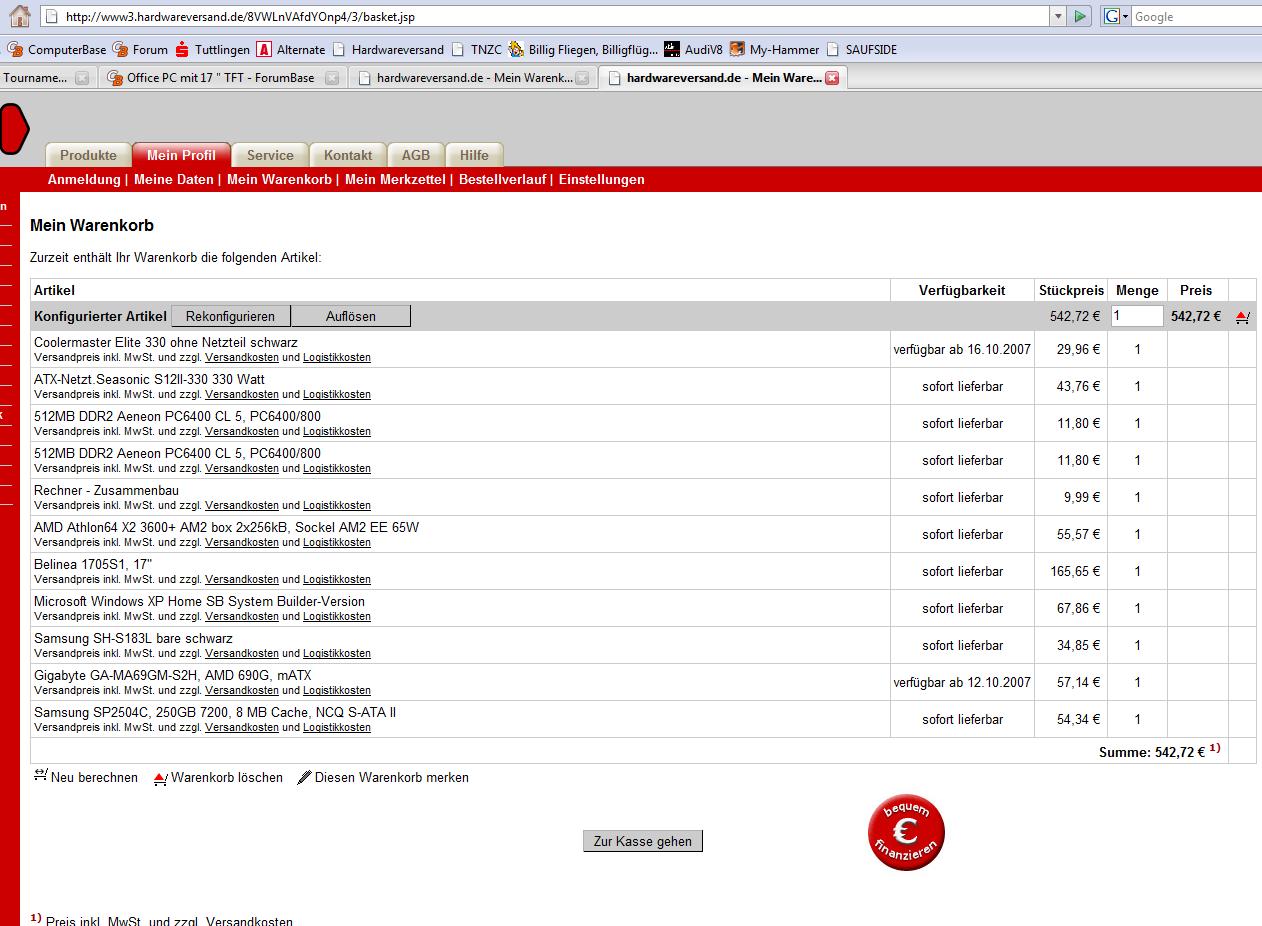Open the Hilfe navigation tab
The height and width of the screenshot is (926, 1262).
tap(474, 155)
